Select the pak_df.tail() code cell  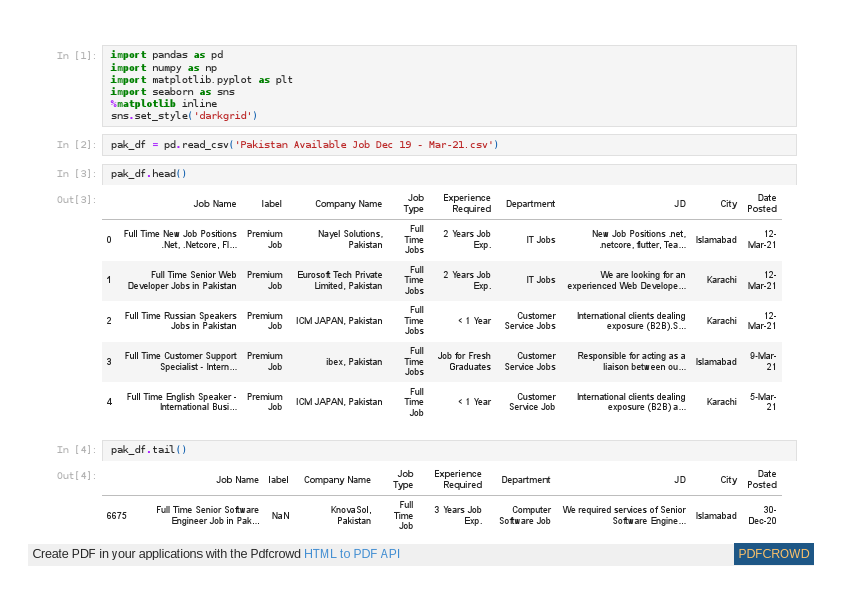point(449,450)
